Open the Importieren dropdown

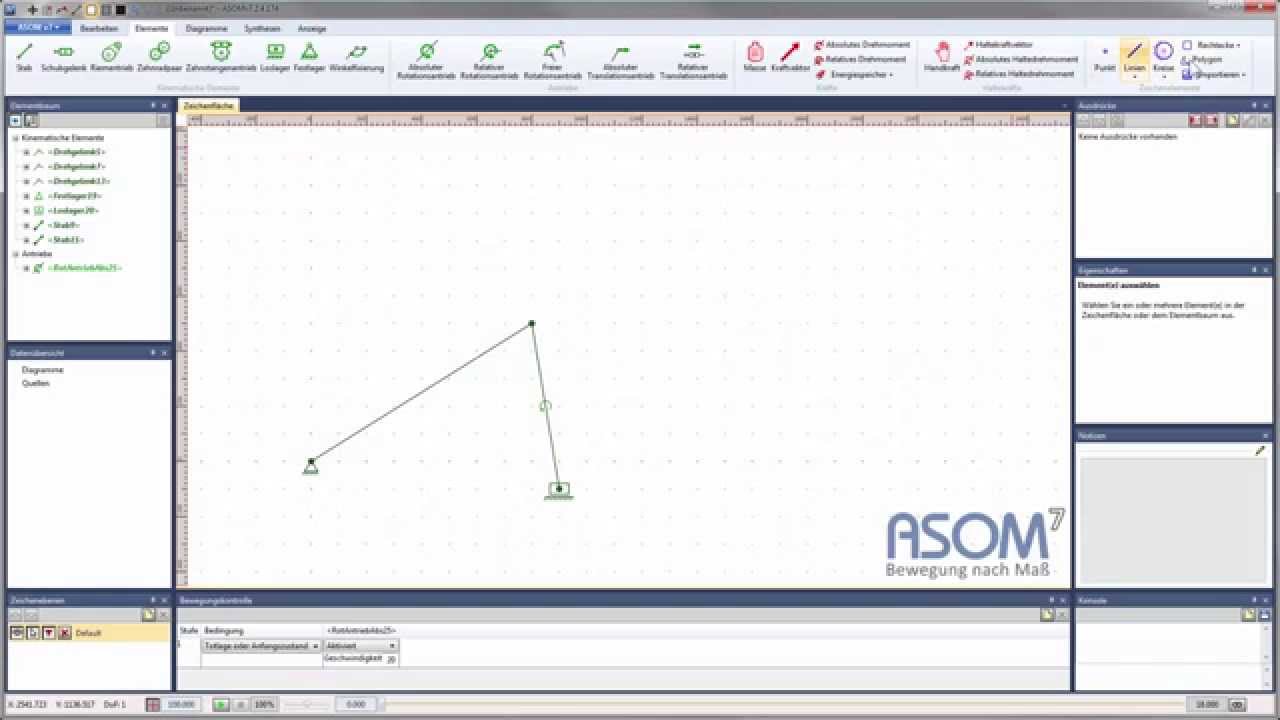[x=1214, y=74]
